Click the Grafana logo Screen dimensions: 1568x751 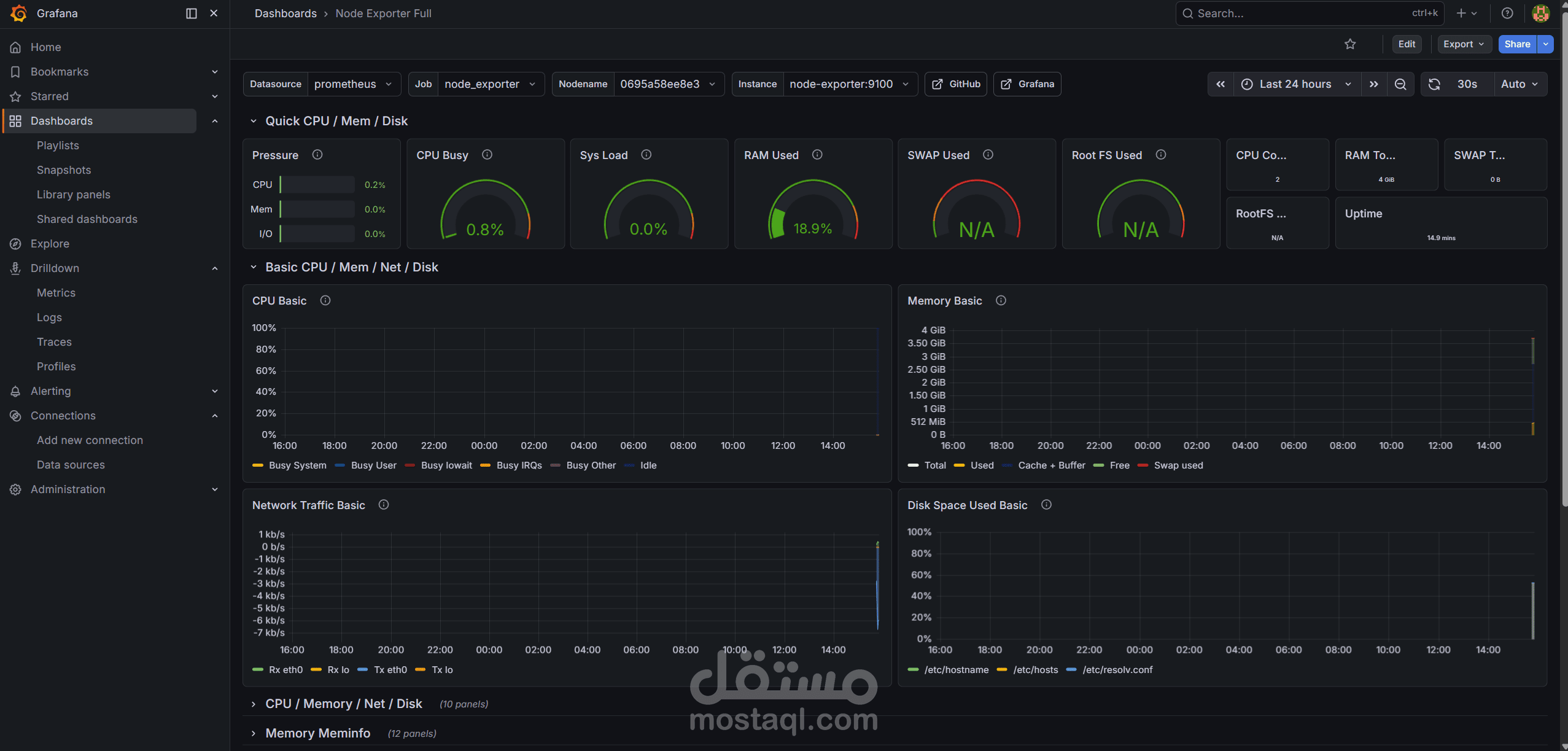tap(18, 13)
